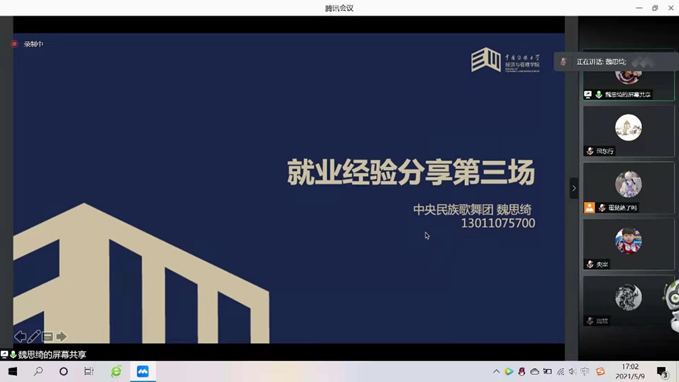Select the participant tile with orange host icon
The width and height of the screenshot is (679, 382).
coord(628,188)
